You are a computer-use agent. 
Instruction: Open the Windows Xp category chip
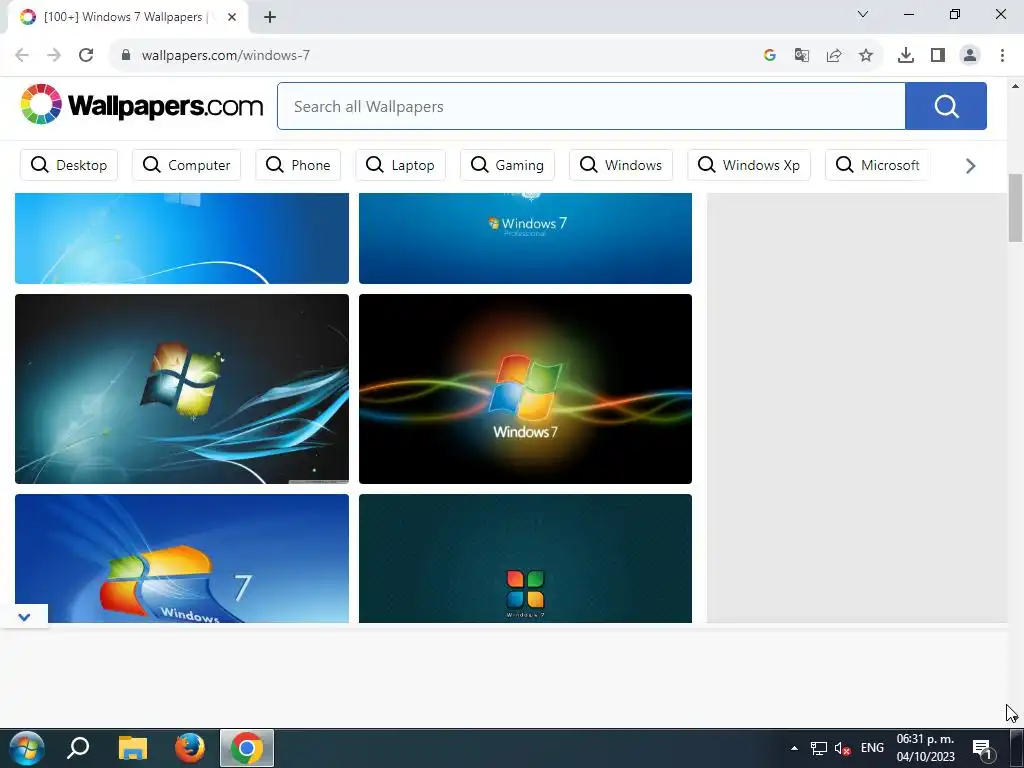[748, 165]
